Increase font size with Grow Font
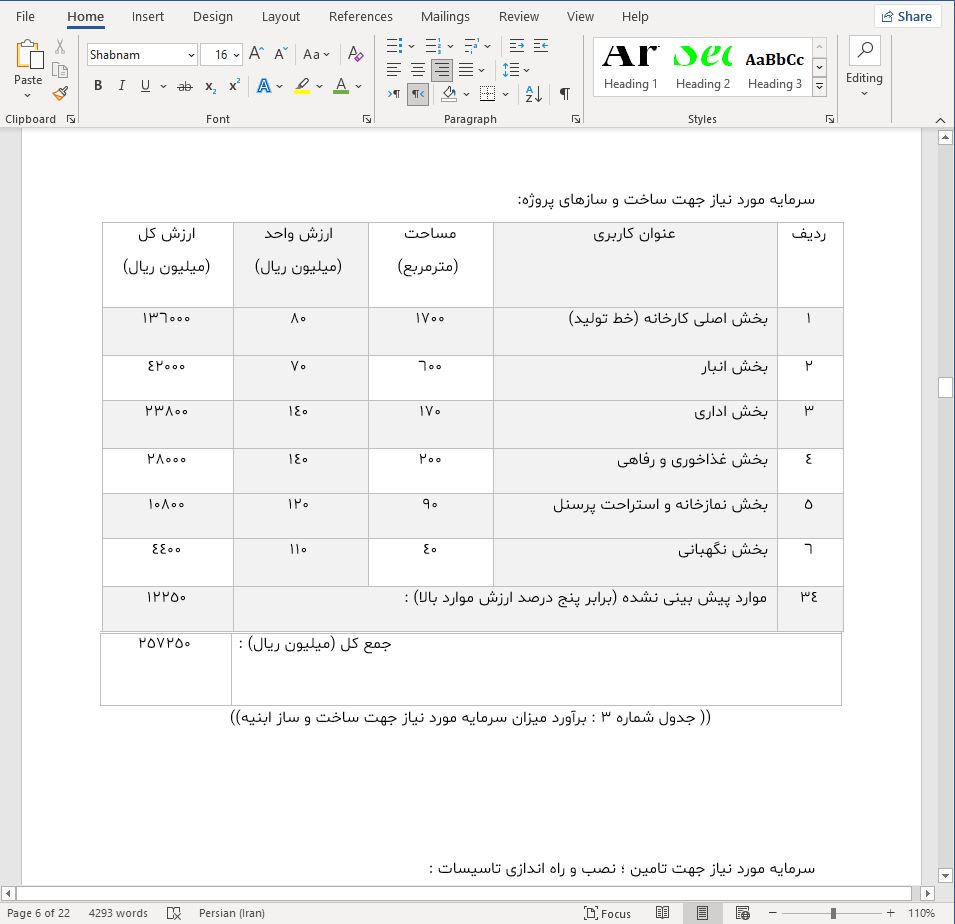This screenshot has width=955, height=924. (x=256, y=54)
